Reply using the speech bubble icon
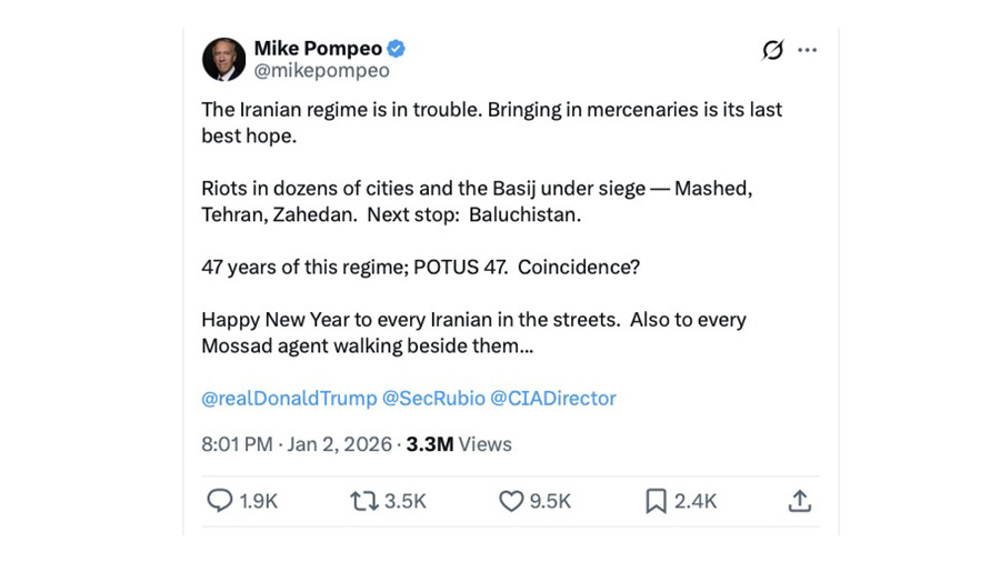The height and width of the screenshot is (562, 1000). (218, 502)
